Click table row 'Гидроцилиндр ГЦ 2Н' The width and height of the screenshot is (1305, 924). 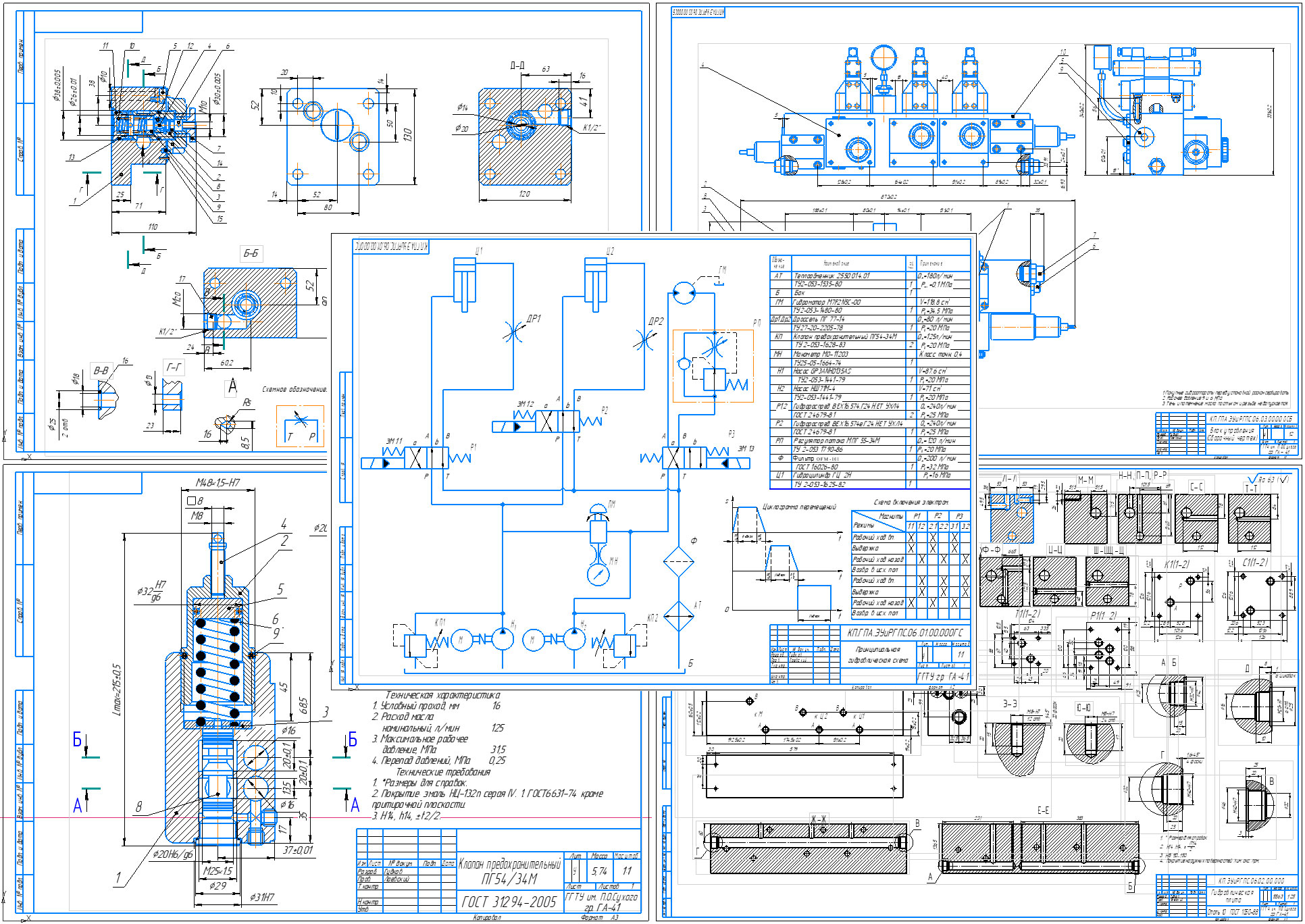pos(870,475)
